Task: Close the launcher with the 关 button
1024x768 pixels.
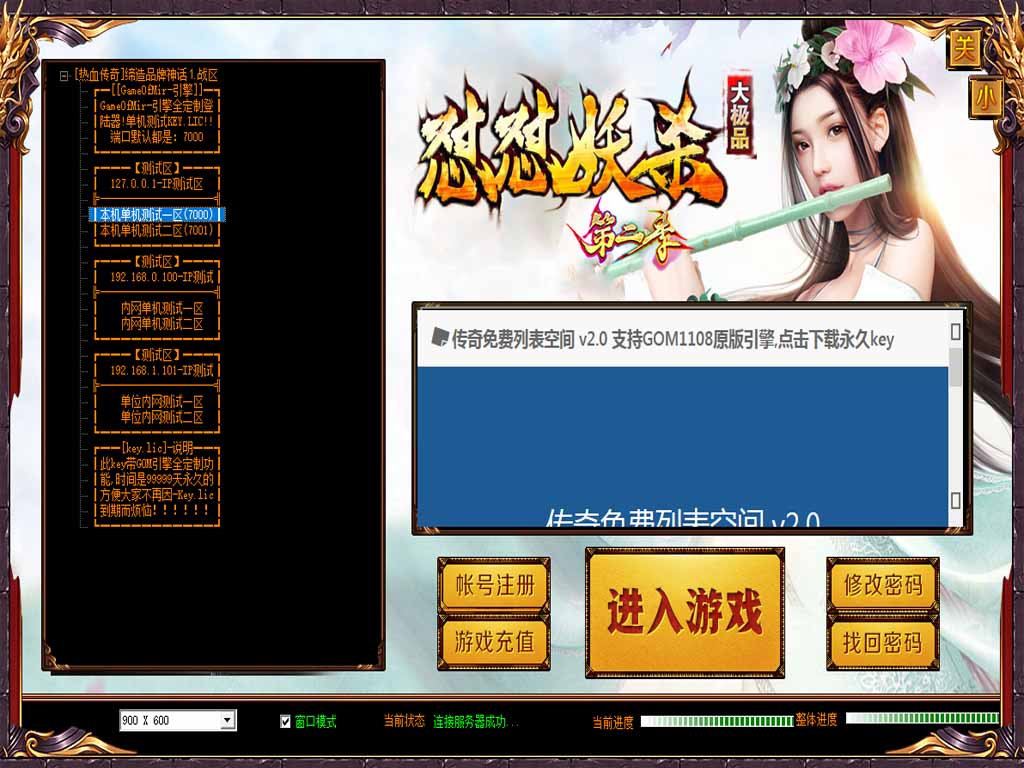Action: click(963, 49)
